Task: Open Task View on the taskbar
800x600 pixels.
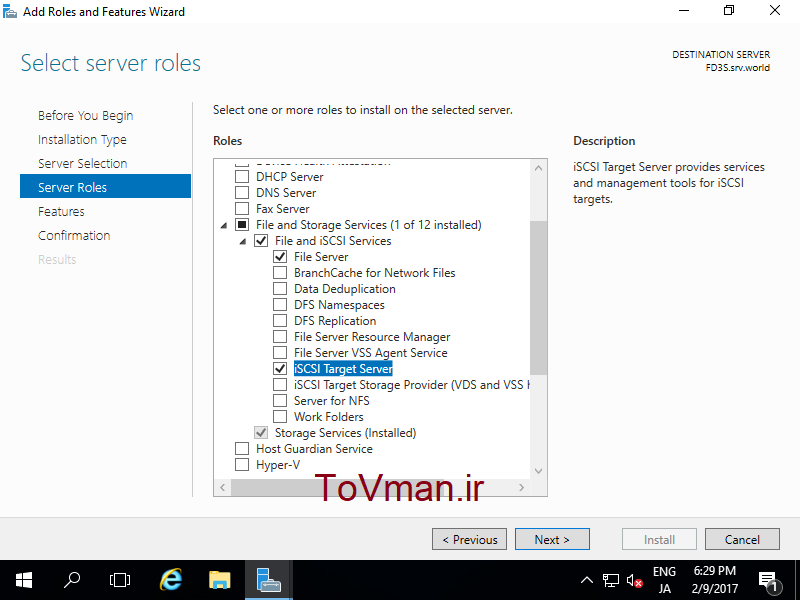Action: 120,580
